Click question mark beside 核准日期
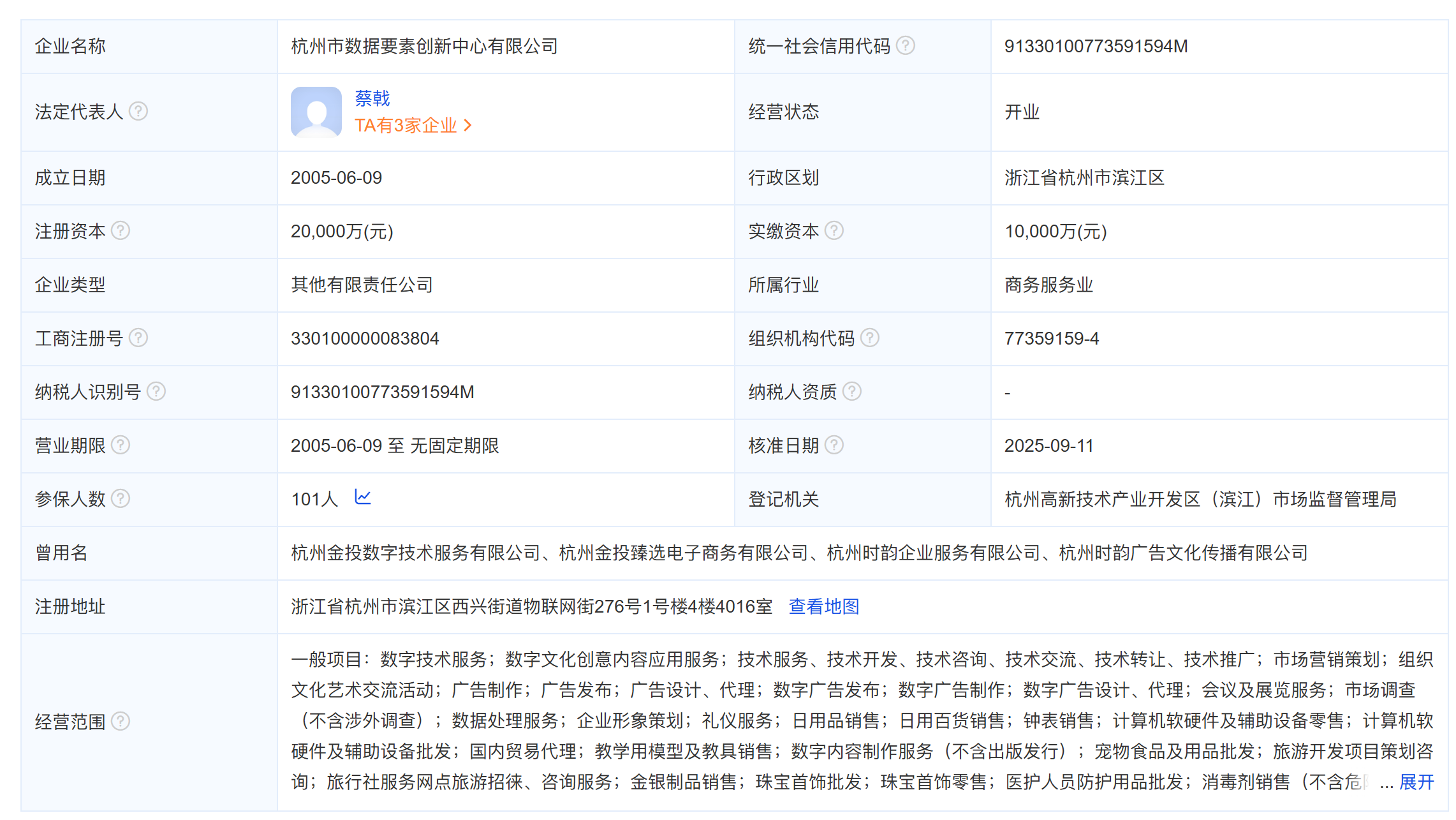The image size is (1456, 820). coord(834,445)
